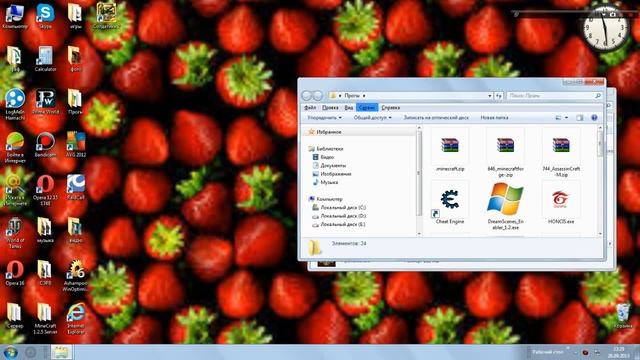Image resolution: width=640 pixels, height=360 pixels.
Task: Open the Skype desktop shortcut
Action: [45, 16]
